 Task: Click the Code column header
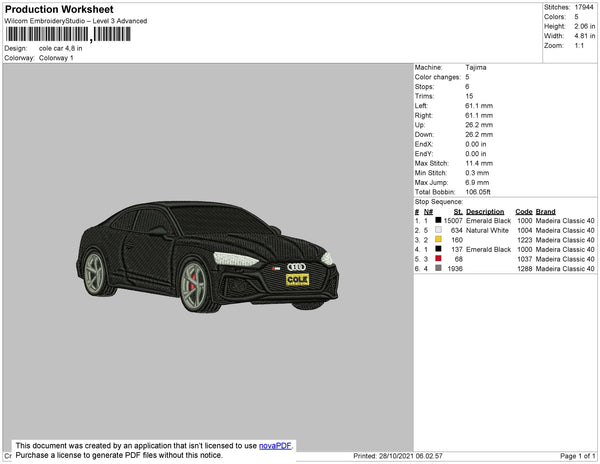523,212
